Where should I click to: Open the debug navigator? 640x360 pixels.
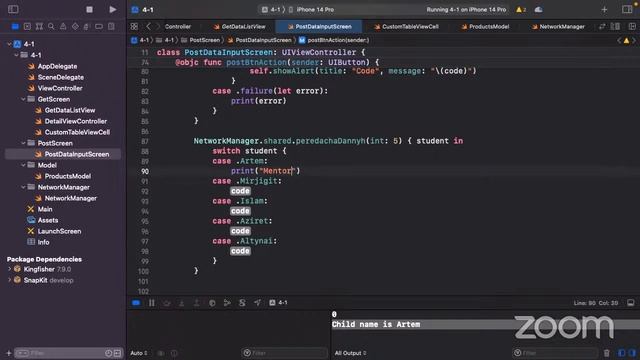[x=87, y=27]
